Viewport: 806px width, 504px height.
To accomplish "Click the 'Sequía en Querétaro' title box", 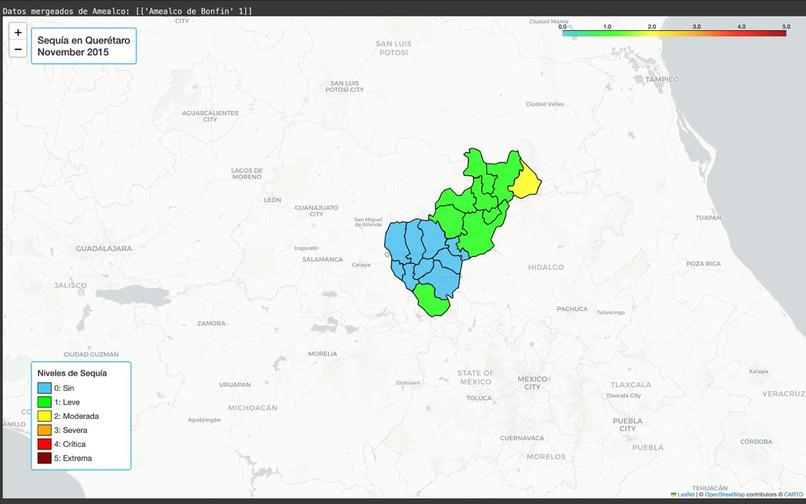I will tap(84, 46).
